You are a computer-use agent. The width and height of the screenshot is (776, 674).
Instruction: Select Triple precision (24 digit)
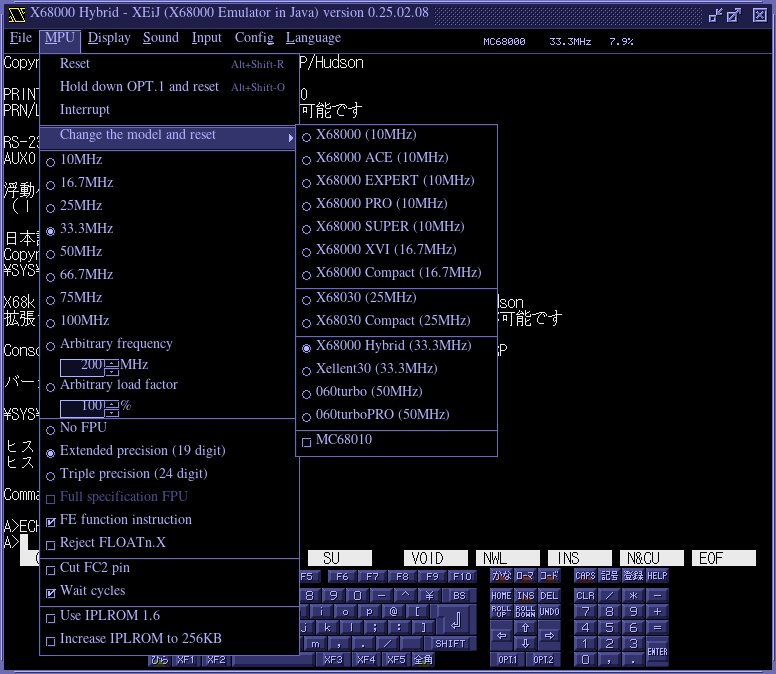169,474
